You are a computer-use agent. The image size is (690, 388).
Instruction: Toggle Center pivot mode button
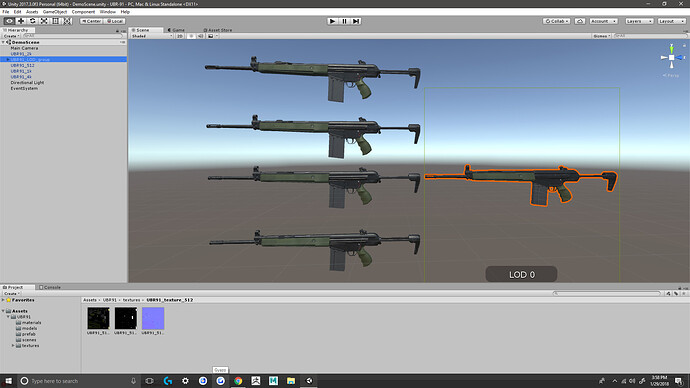92,21
